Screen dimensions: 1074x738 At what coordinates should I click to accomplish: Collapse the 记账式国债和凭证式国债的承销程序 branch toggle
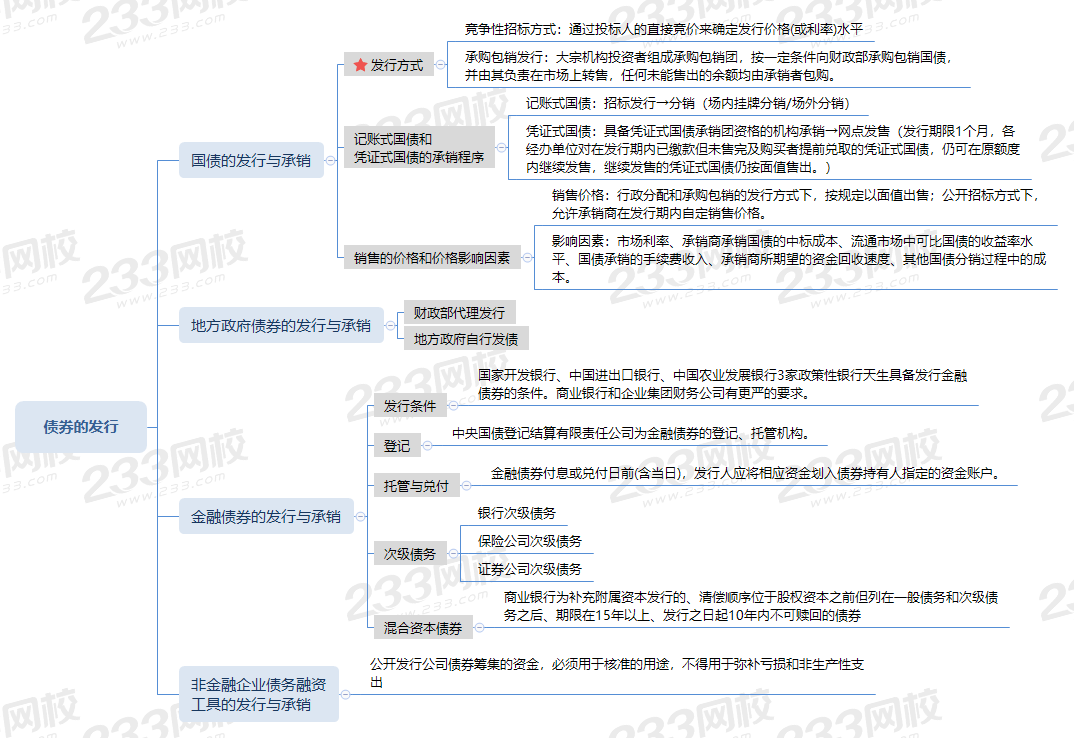[x=501, y=148]
